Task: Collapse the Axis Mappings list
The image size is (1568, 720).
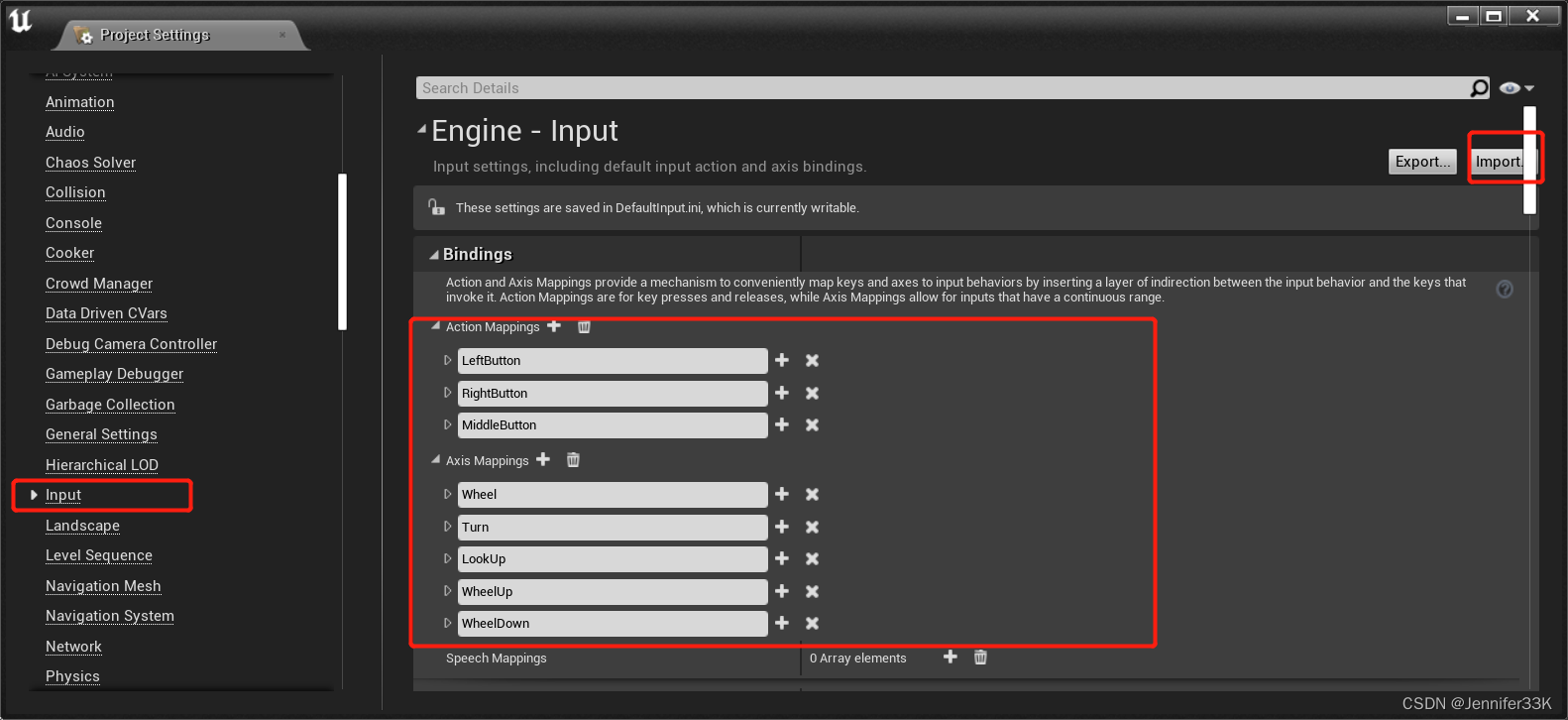Action: coord(435,459)
